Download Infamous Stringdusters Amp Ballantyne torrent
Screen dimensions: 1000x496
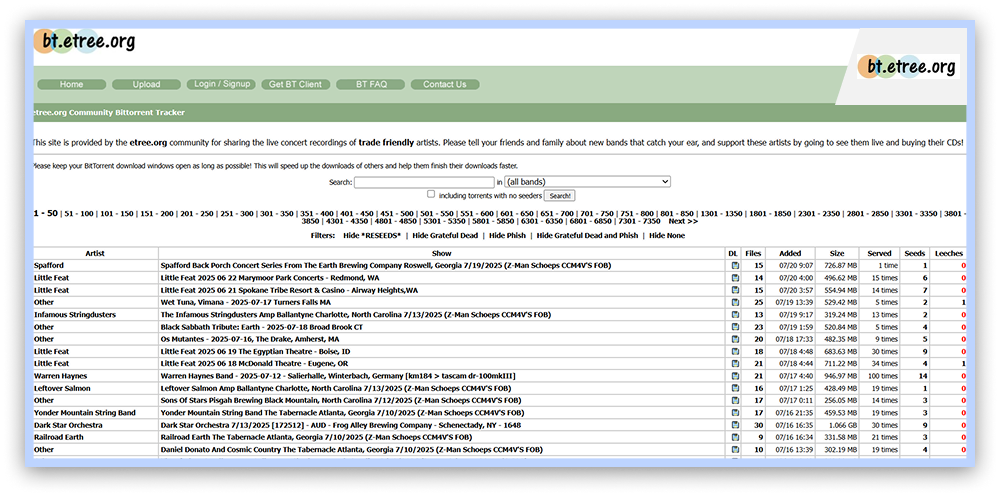(735, 314)
